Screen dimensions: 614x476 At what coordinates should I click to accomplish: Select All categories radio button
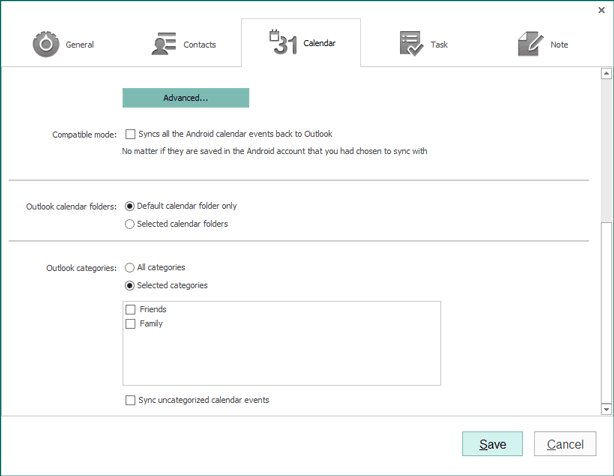129,268
